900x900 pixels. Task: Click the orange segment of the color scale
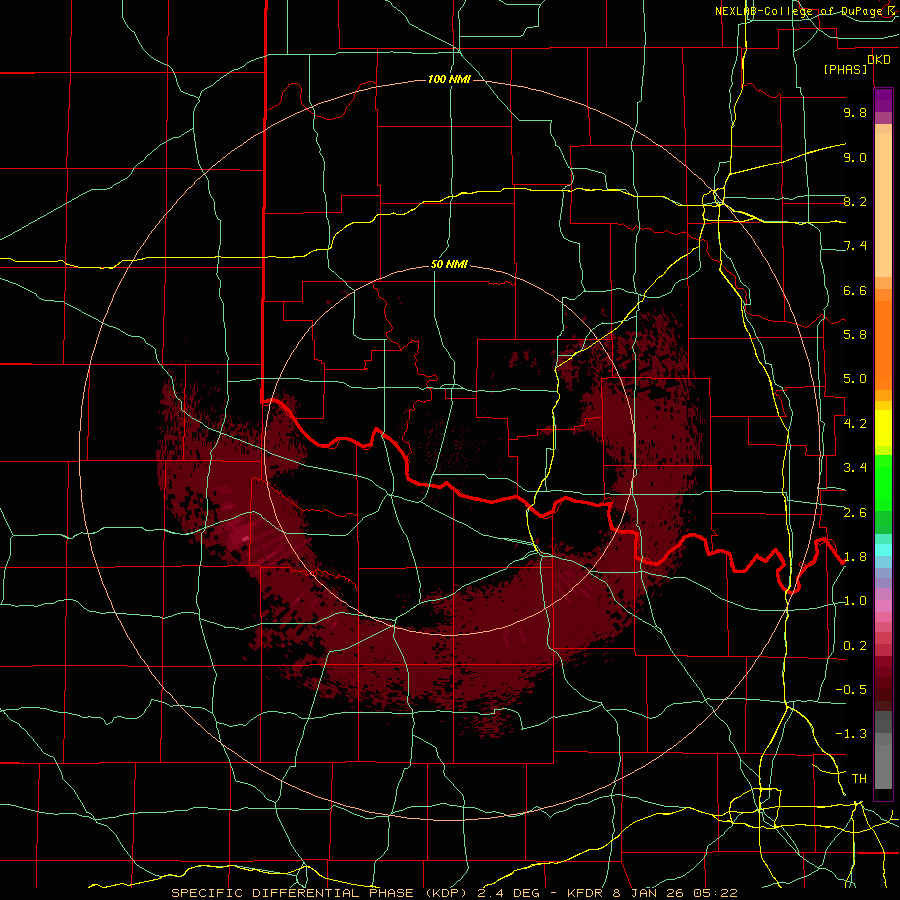(883, 344)
